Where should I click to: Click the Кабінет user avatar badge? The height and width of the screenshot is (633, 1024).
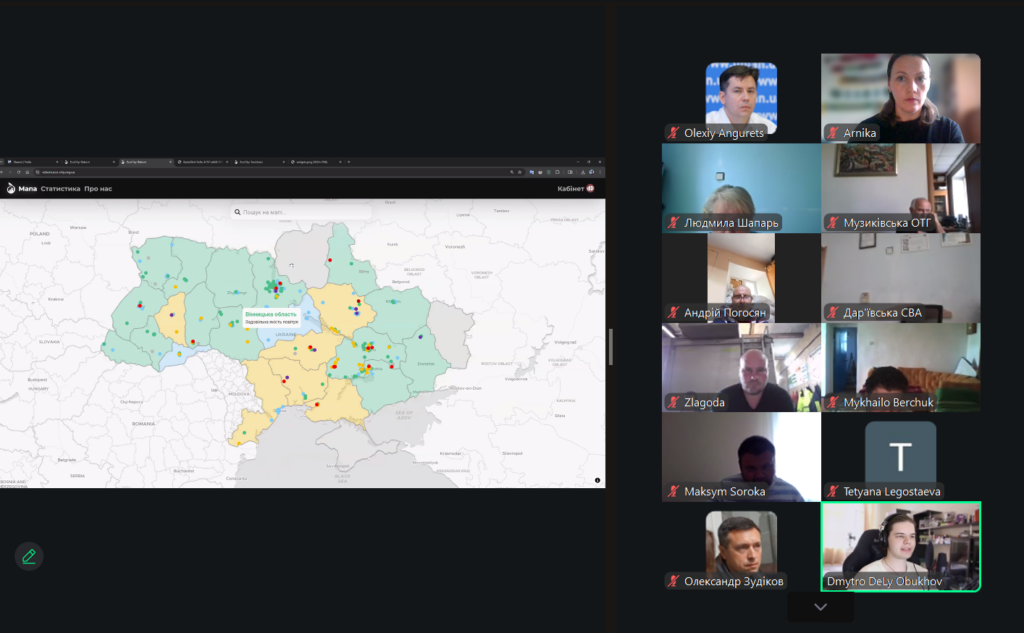click(x=590, y=188)
